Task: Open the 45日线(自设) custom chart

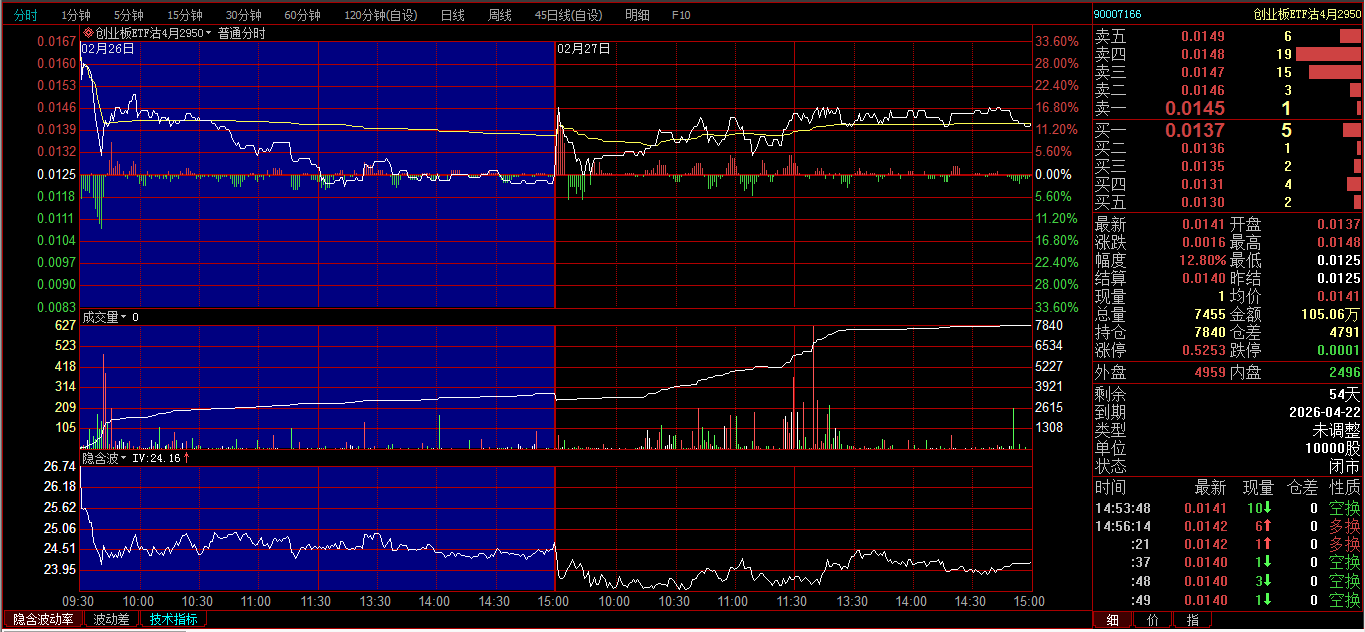Action: click(x=568, y=15)
